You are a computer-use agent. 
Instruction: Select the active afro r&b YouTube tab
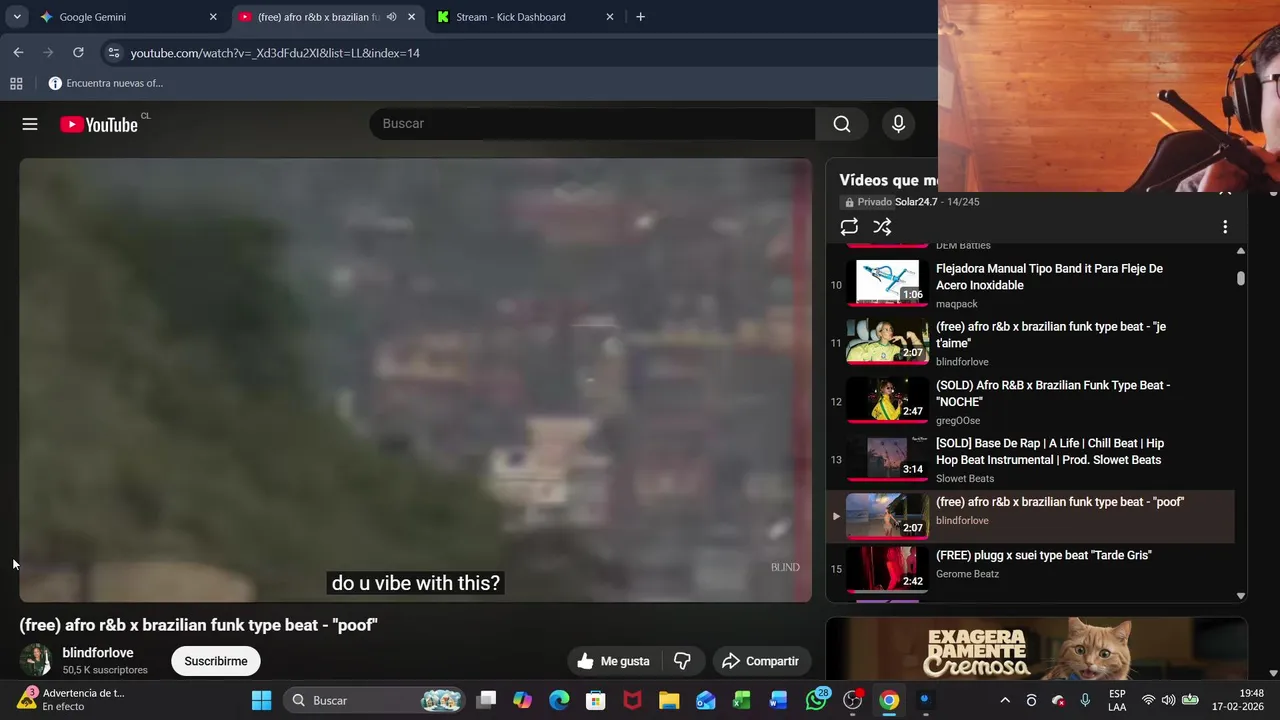tap(318, 17)
